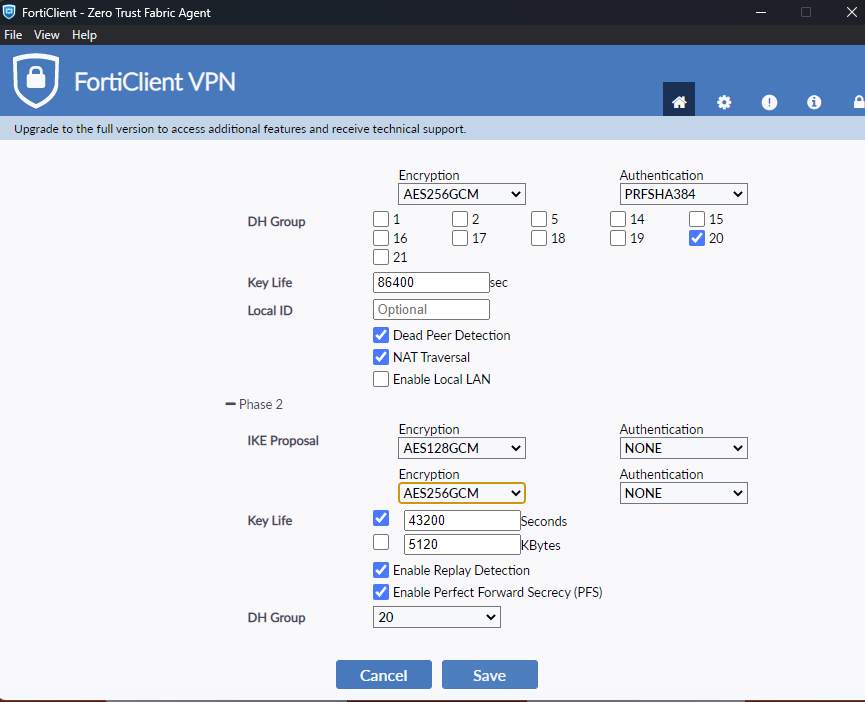Check DH Group 18 checkbox
The image size is (865, 702).
point(539,238)
